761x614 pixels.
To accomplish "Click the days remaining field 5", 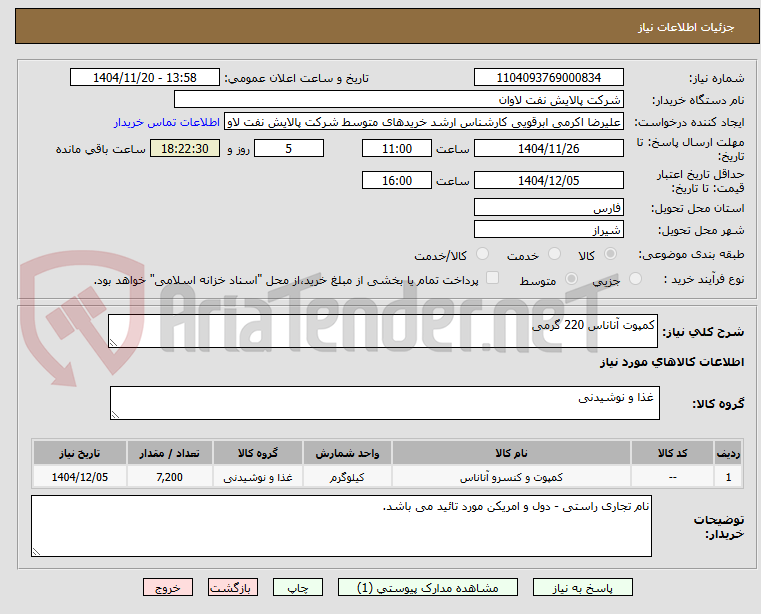I will coord(289,149).
